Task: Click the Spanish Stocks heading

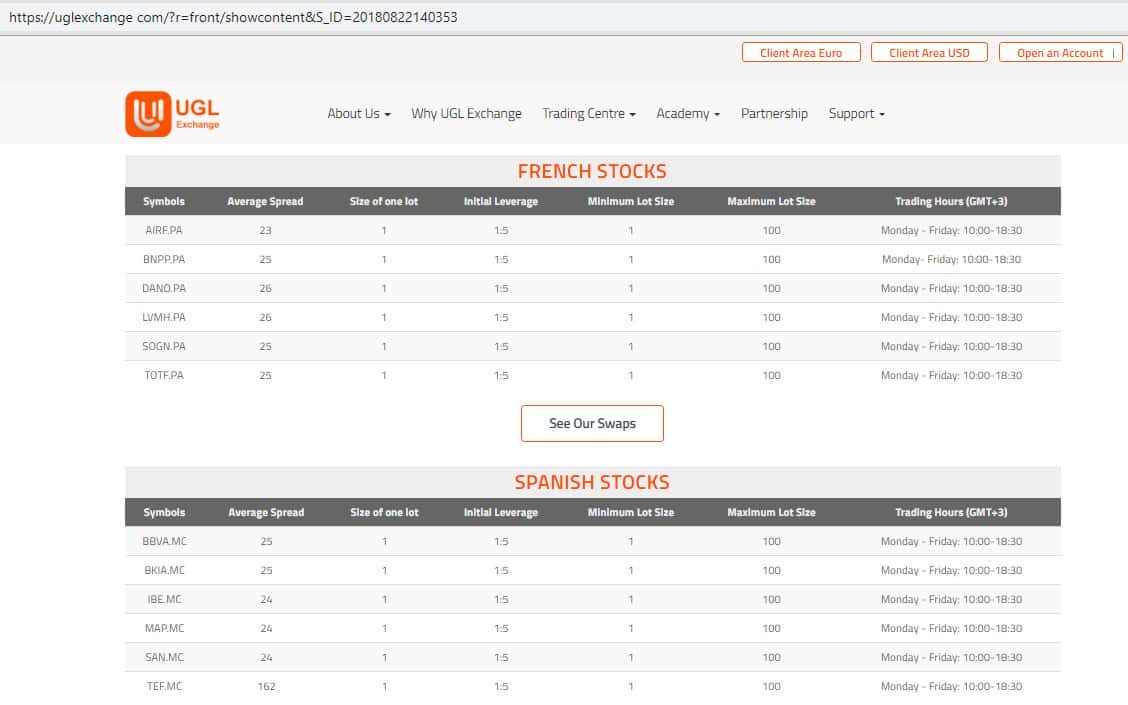Action: (x=592, y=482)
